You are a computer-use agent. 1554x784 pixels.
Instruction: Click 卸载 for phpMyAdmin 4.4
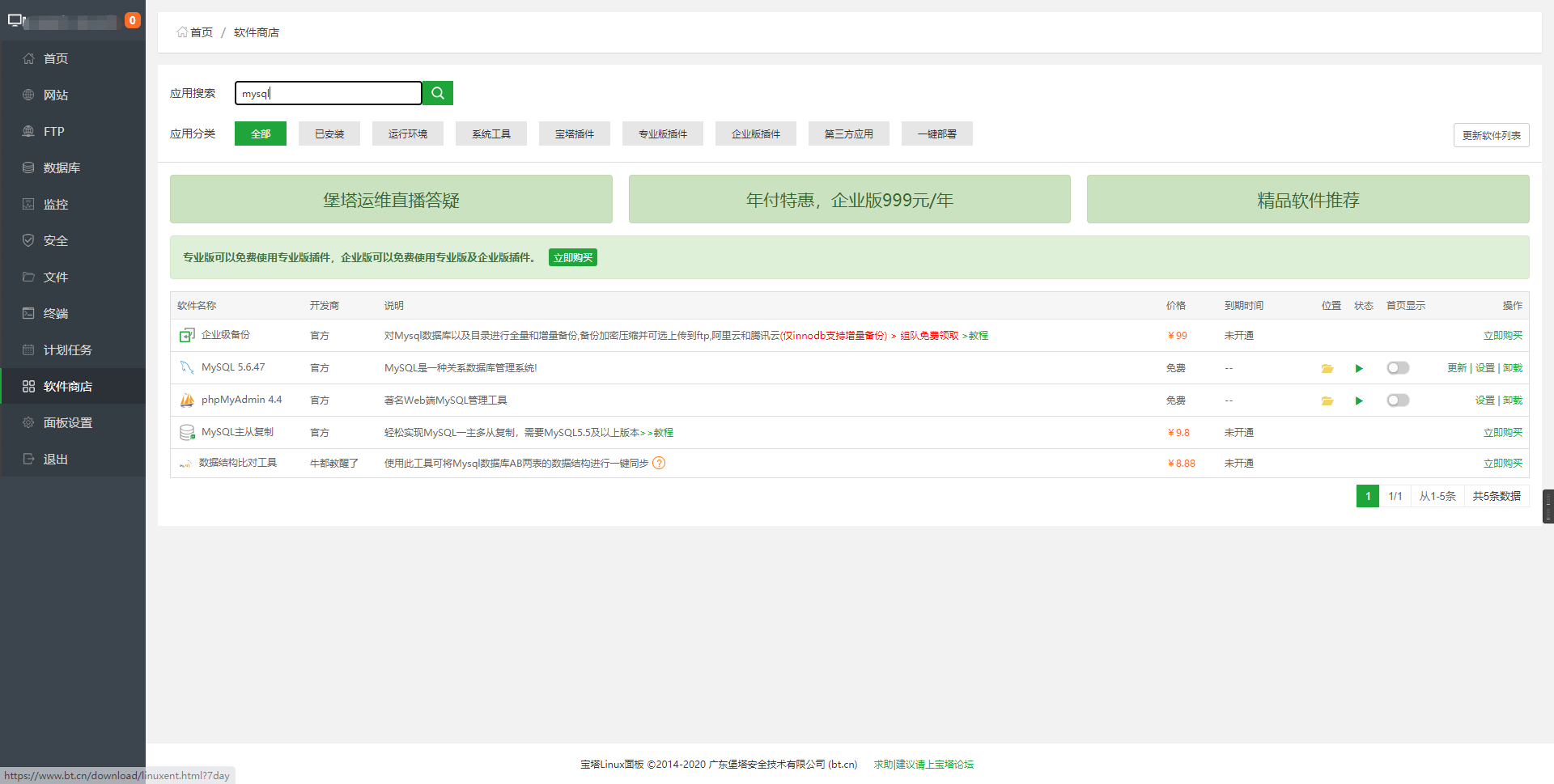[1513, 400]
